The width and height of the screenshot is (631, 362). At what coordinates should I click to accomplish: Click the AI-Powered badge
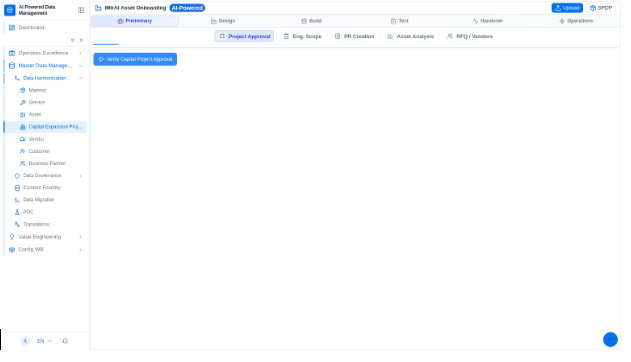coord(187,8)
